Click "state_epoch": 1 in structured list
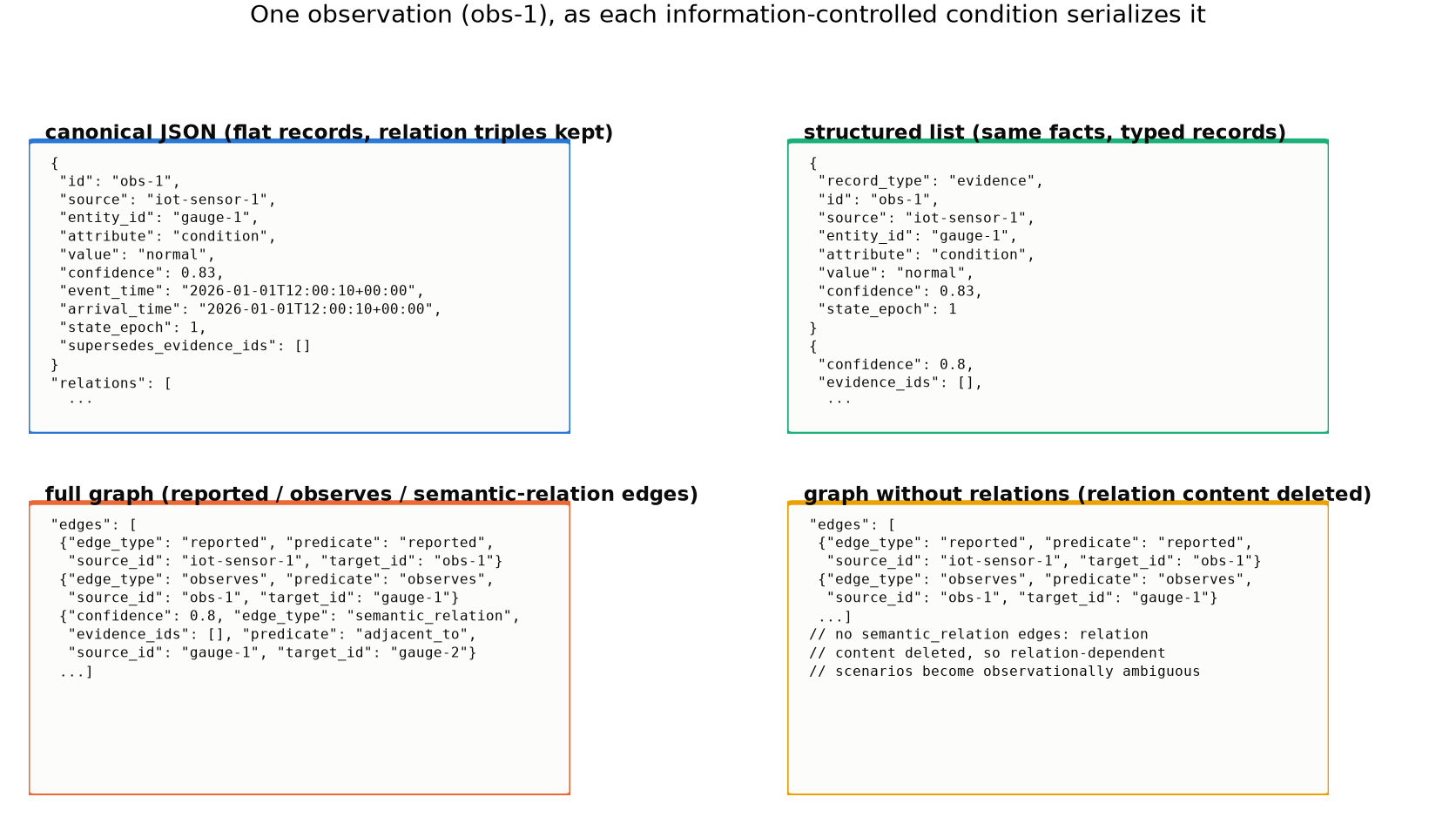Viewport: 1456px width, 824px height. point(887,309)
